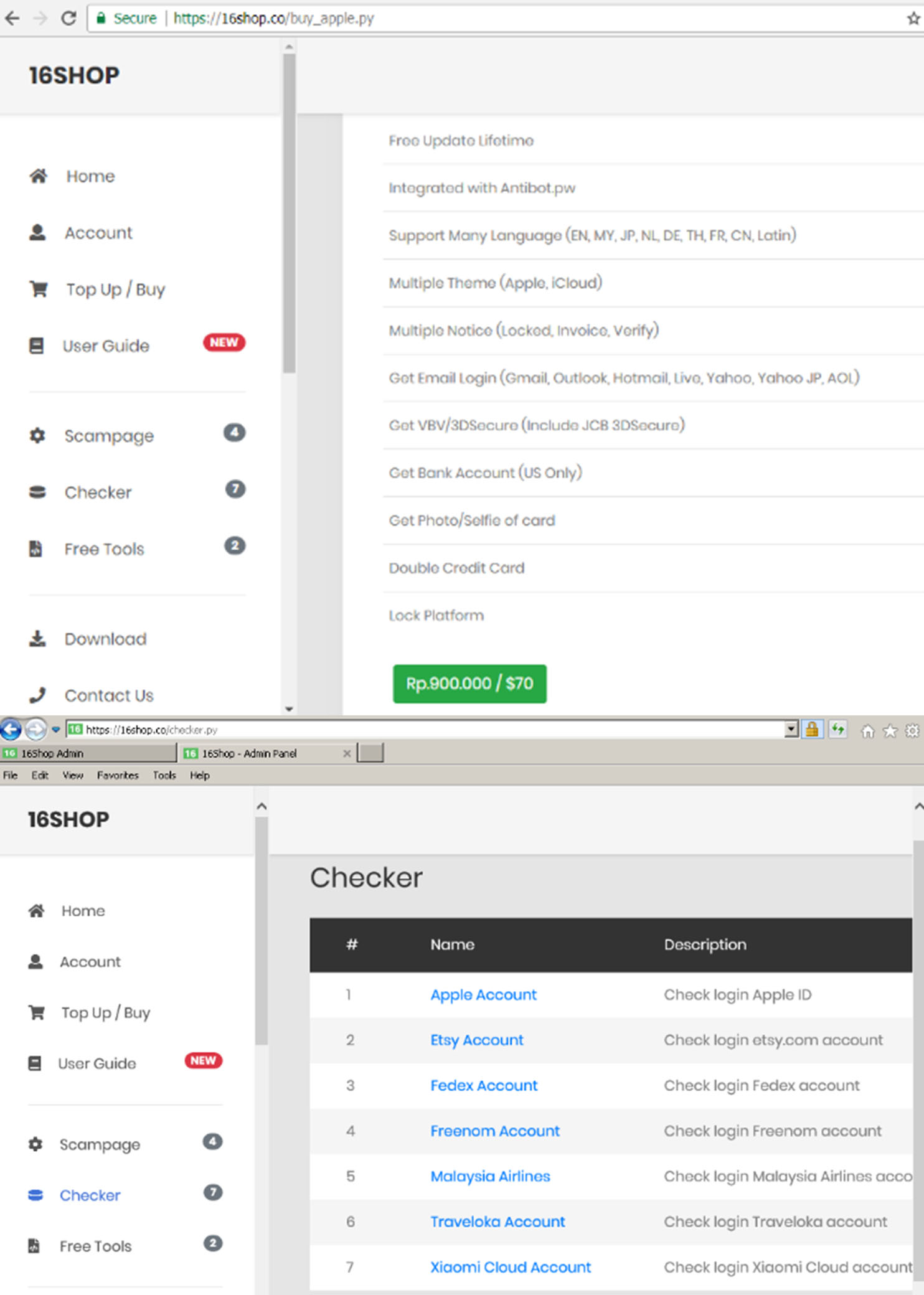Click the Chrome reload page icon
The width and height of the screenshot is (924, 1295).
pos(68,19)
